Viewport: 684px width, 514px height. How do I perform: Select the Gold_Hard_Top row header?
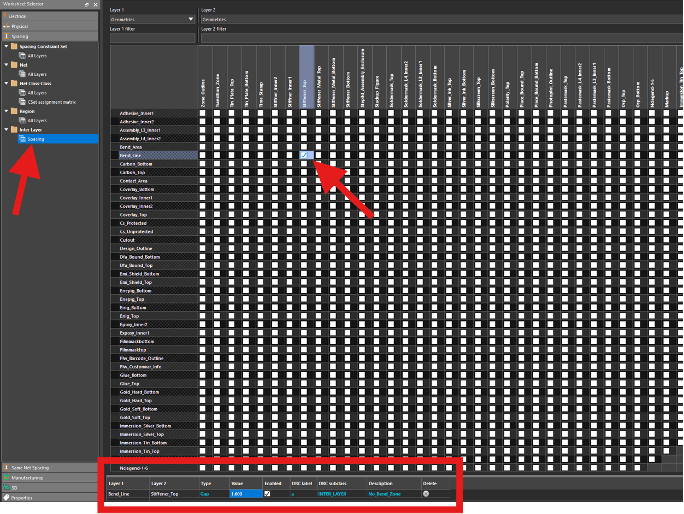coord(154,401)
